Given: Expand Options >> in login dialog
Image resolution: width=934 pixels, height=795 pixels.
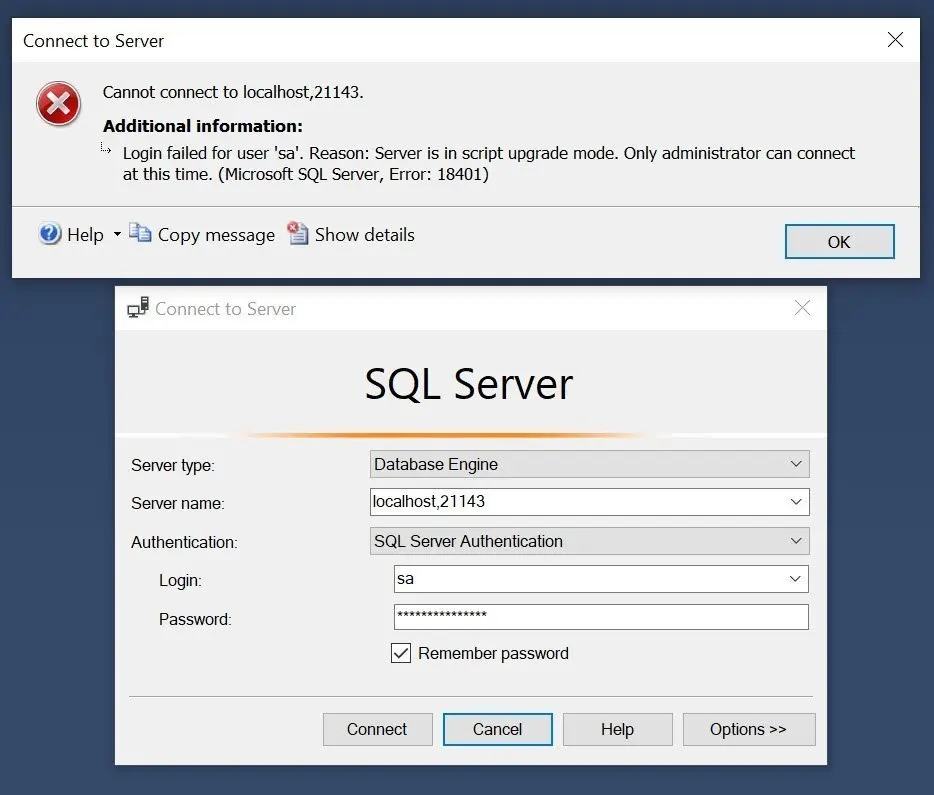Looking at the screenshot, I should 749,729.
